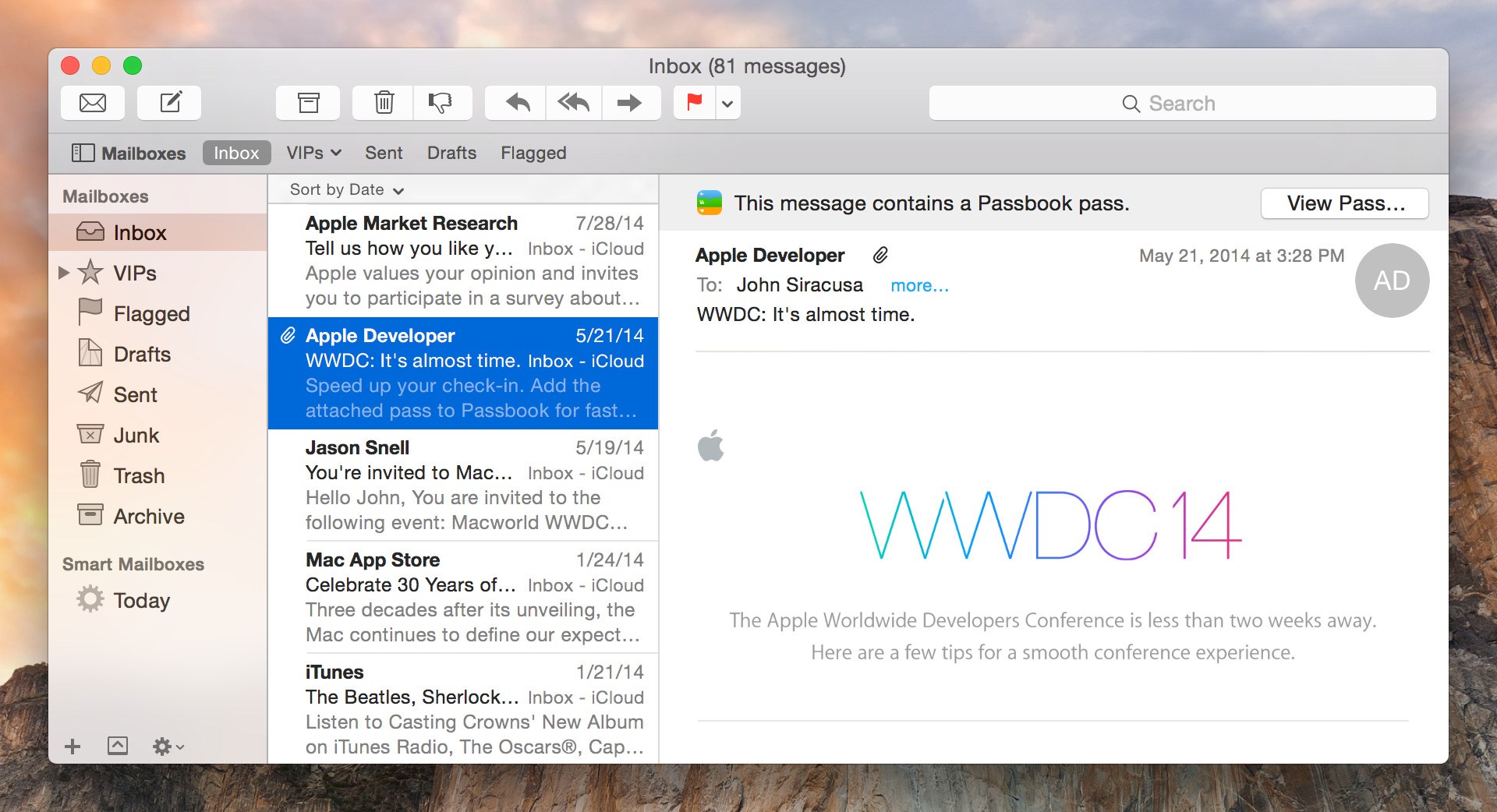Mark message as junk with thumbs-down icon
1497x812 pixels.
441,102
